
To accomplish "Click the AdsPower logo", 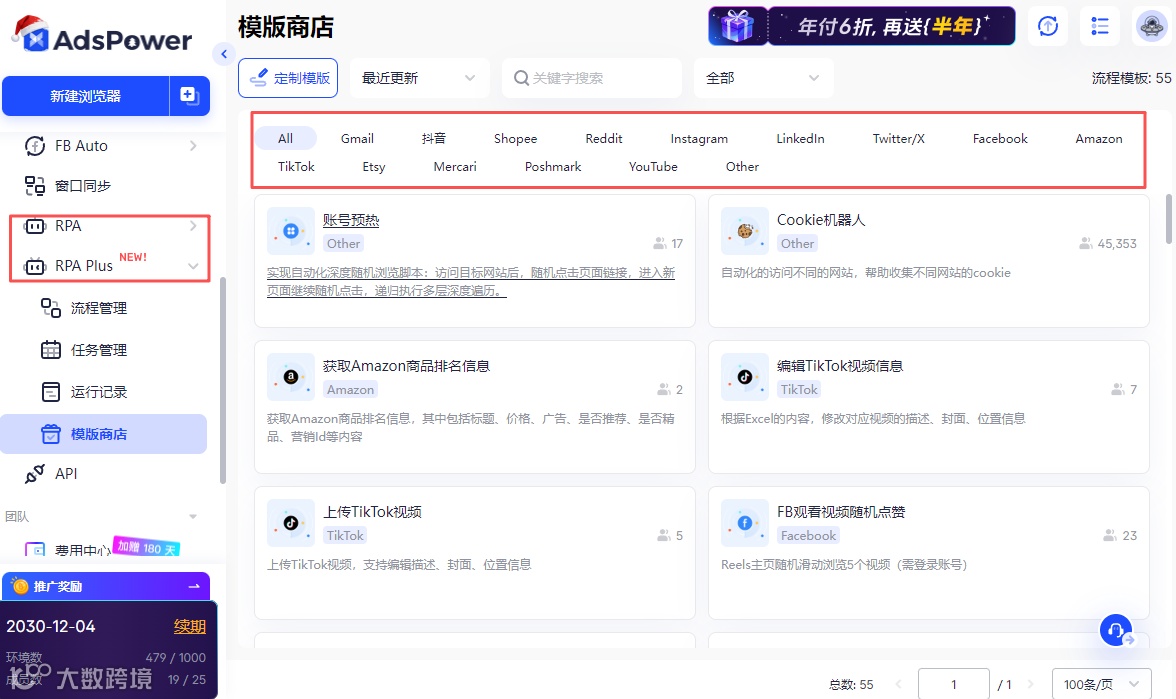I will point(103,35).
